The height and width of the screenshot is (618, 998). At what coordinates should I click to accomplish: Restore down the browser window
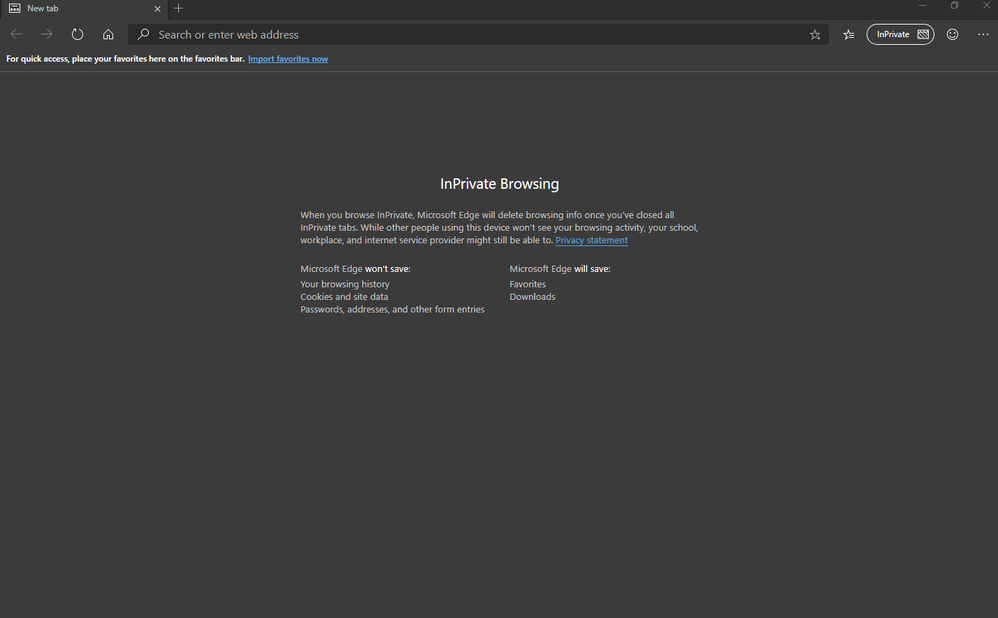[954, 6]
